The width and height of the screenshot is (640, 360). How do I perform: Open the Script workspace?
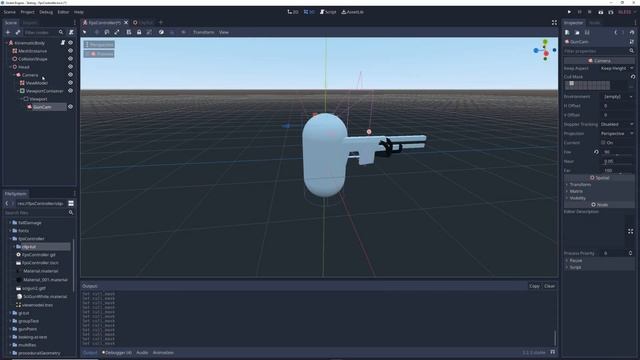tap(328, 12)
